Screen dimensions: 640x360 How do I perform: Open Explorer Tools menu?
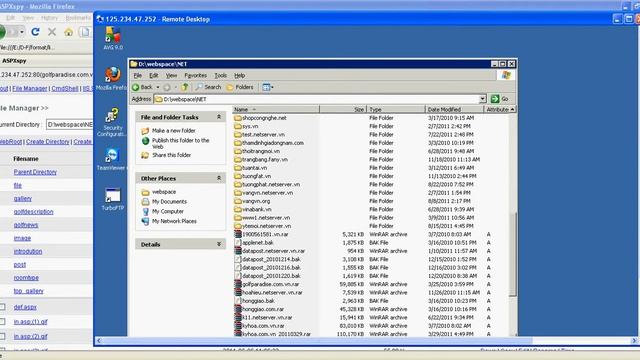coord(220,76)
